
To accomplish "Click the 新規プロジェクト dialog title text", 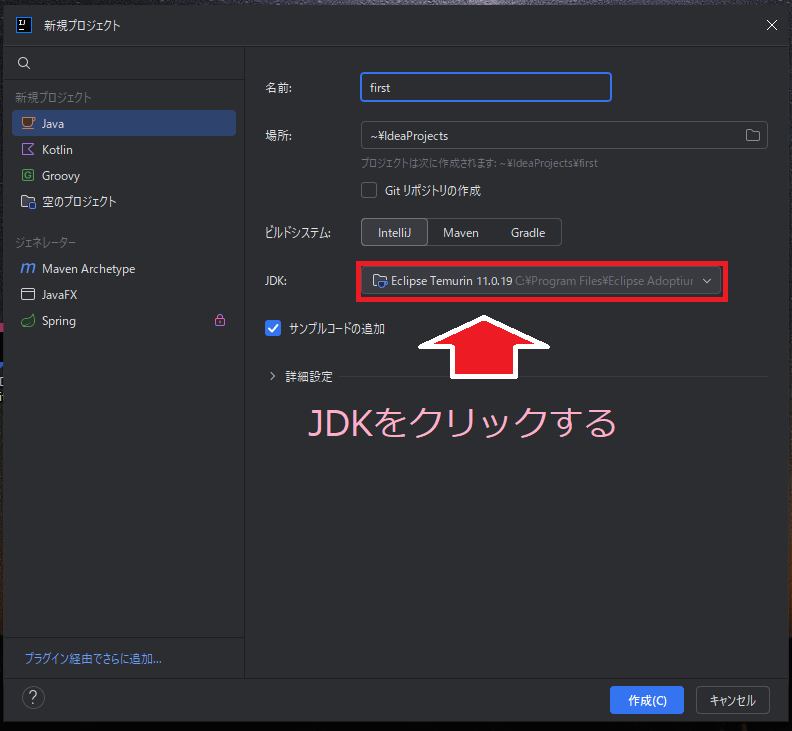I will point(82,26).
